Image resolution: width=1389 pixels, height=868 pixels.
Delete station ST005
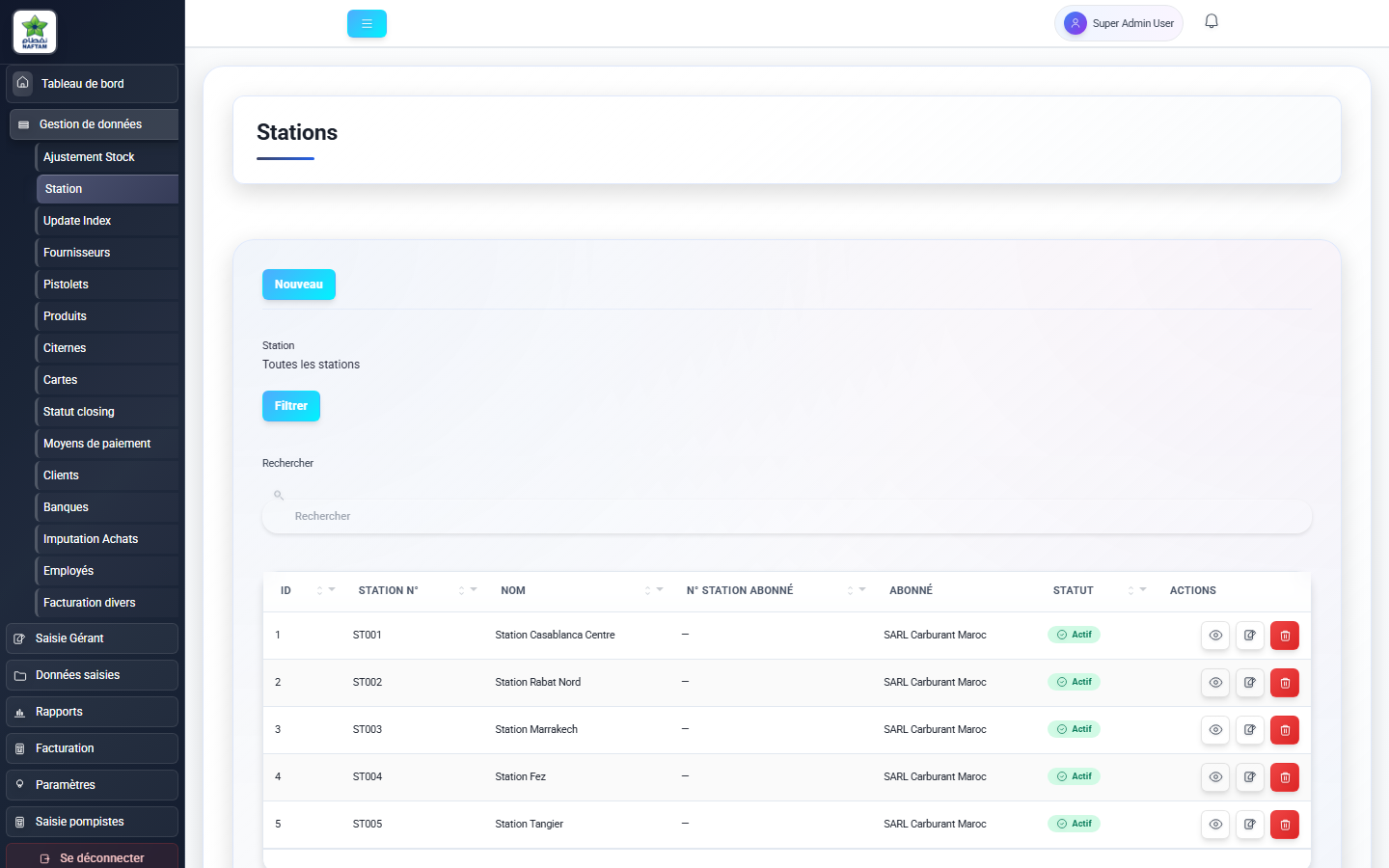pyautogui.click(x=1285, y=825)
